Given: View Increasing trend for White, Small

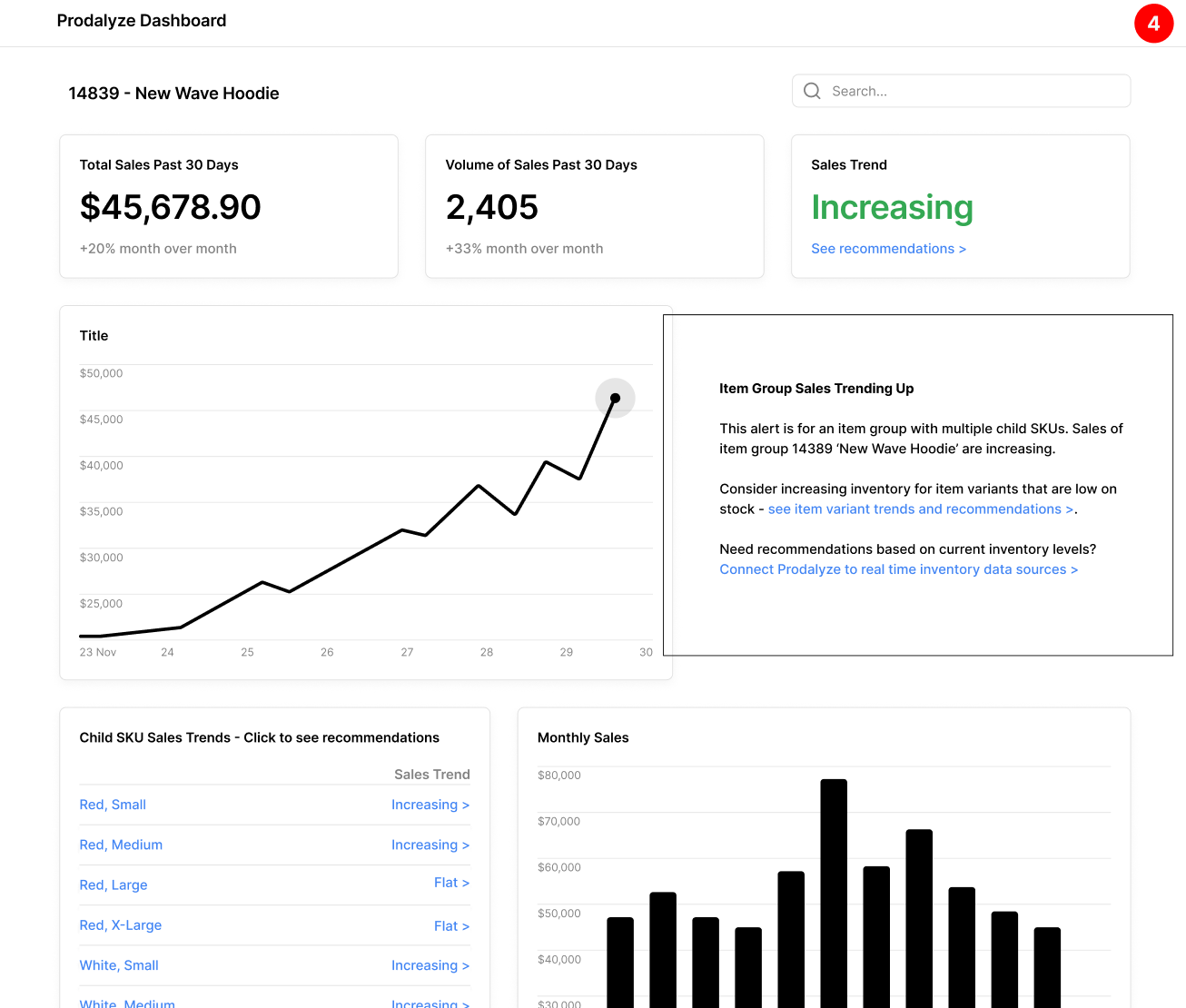Looking at the screenshot, I should pyautogui.click(x=430, y=965).
